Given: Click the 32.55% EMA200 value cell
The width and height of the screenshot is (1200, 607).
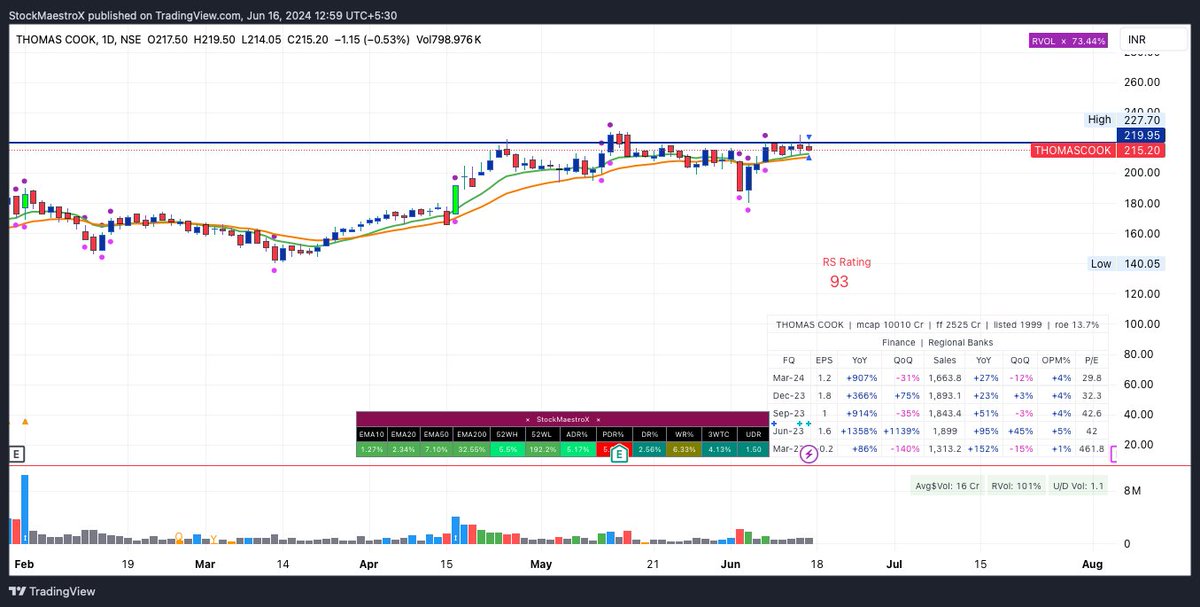Looking at the screenshot, I should (x=473, y=450).
